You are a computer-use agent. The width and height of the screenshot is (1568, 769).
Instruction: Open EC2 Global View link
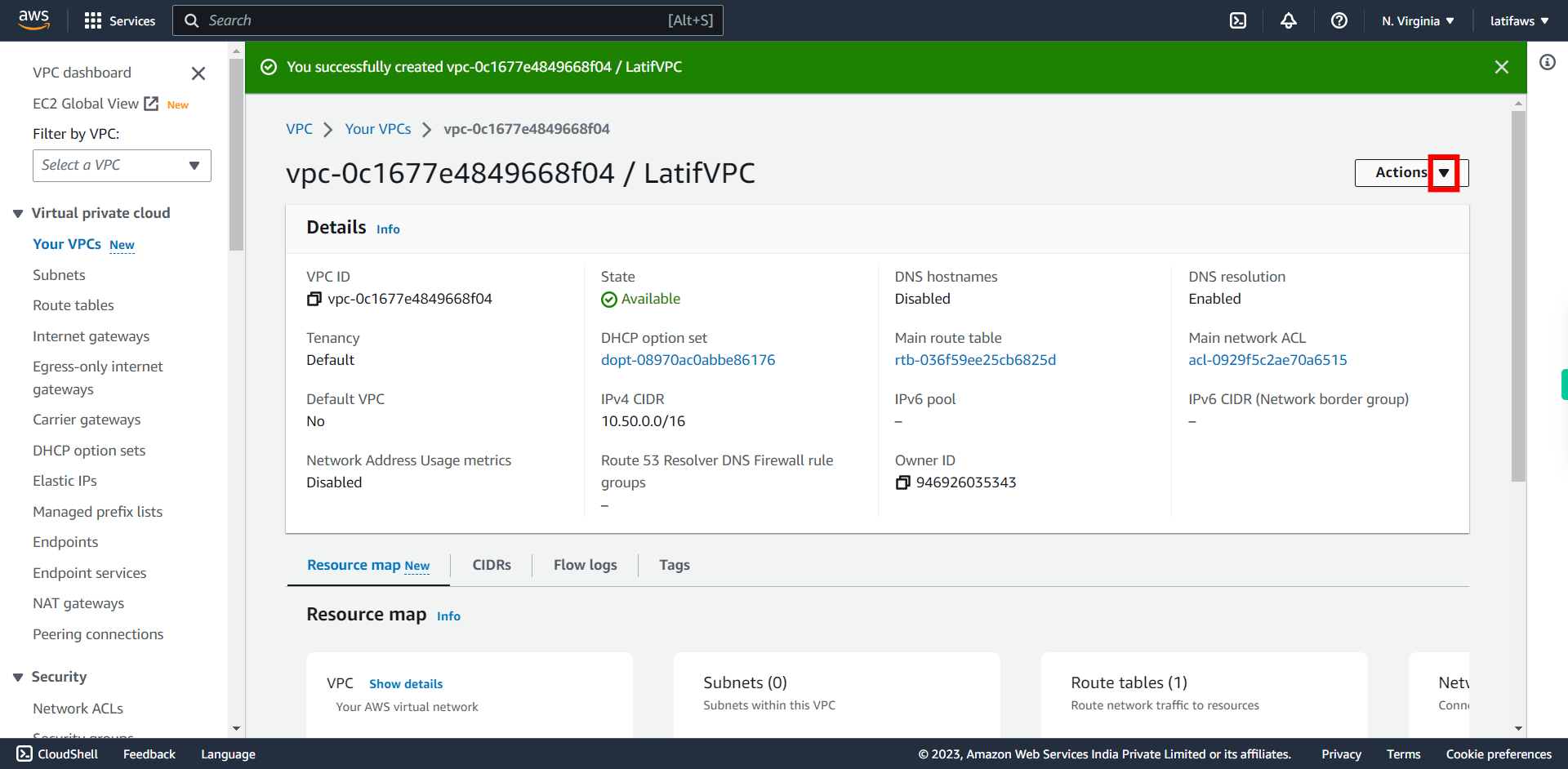coord(86,104)
